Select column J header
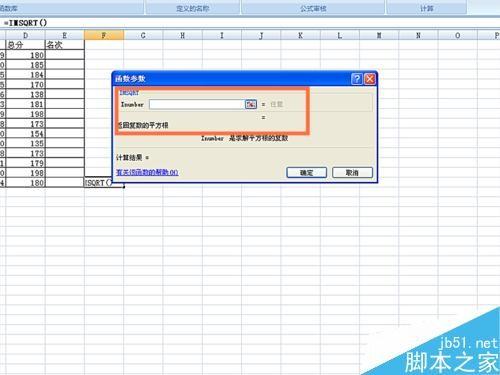 tap(261, 35)
